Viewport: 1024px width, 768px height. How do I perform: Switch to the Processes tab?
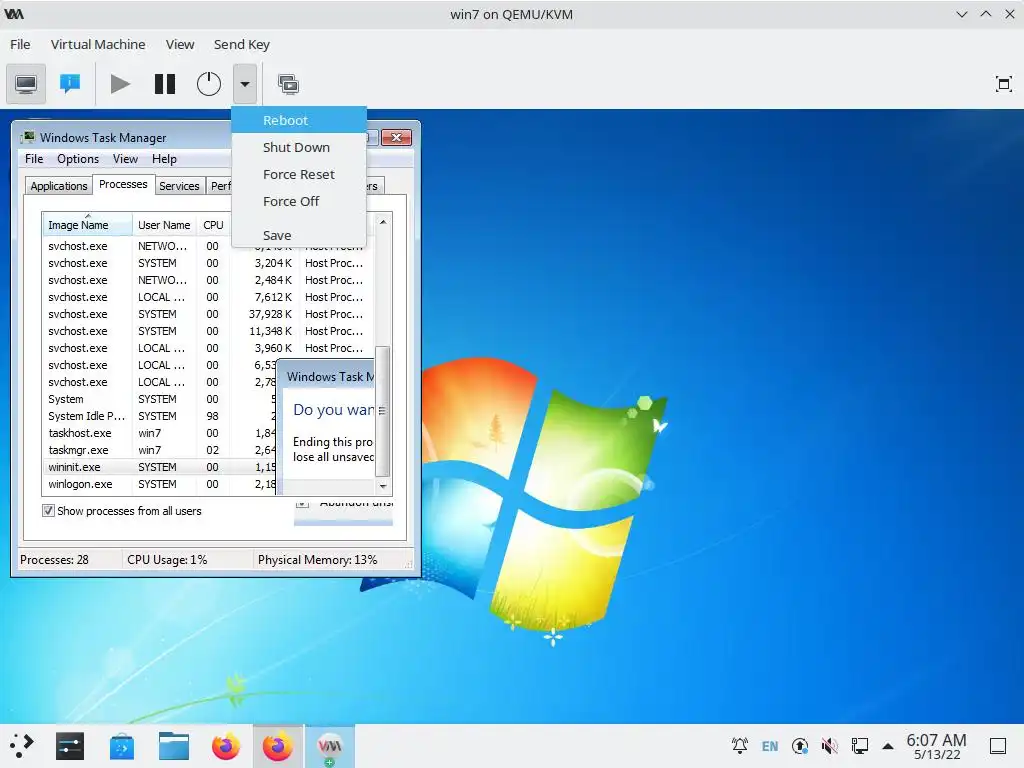(x=123, y=184)
